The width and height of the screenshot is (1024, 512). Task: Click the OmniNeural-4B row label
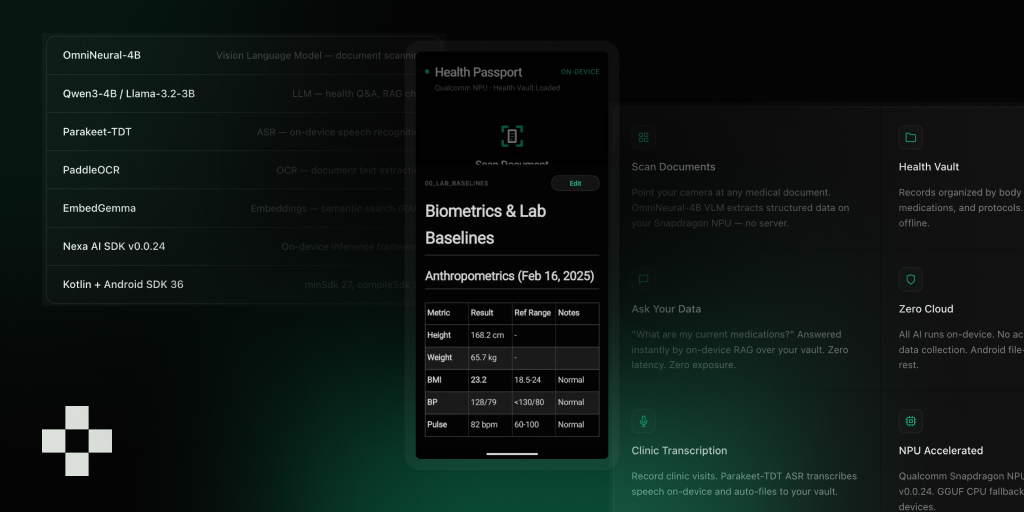point(101,56)
